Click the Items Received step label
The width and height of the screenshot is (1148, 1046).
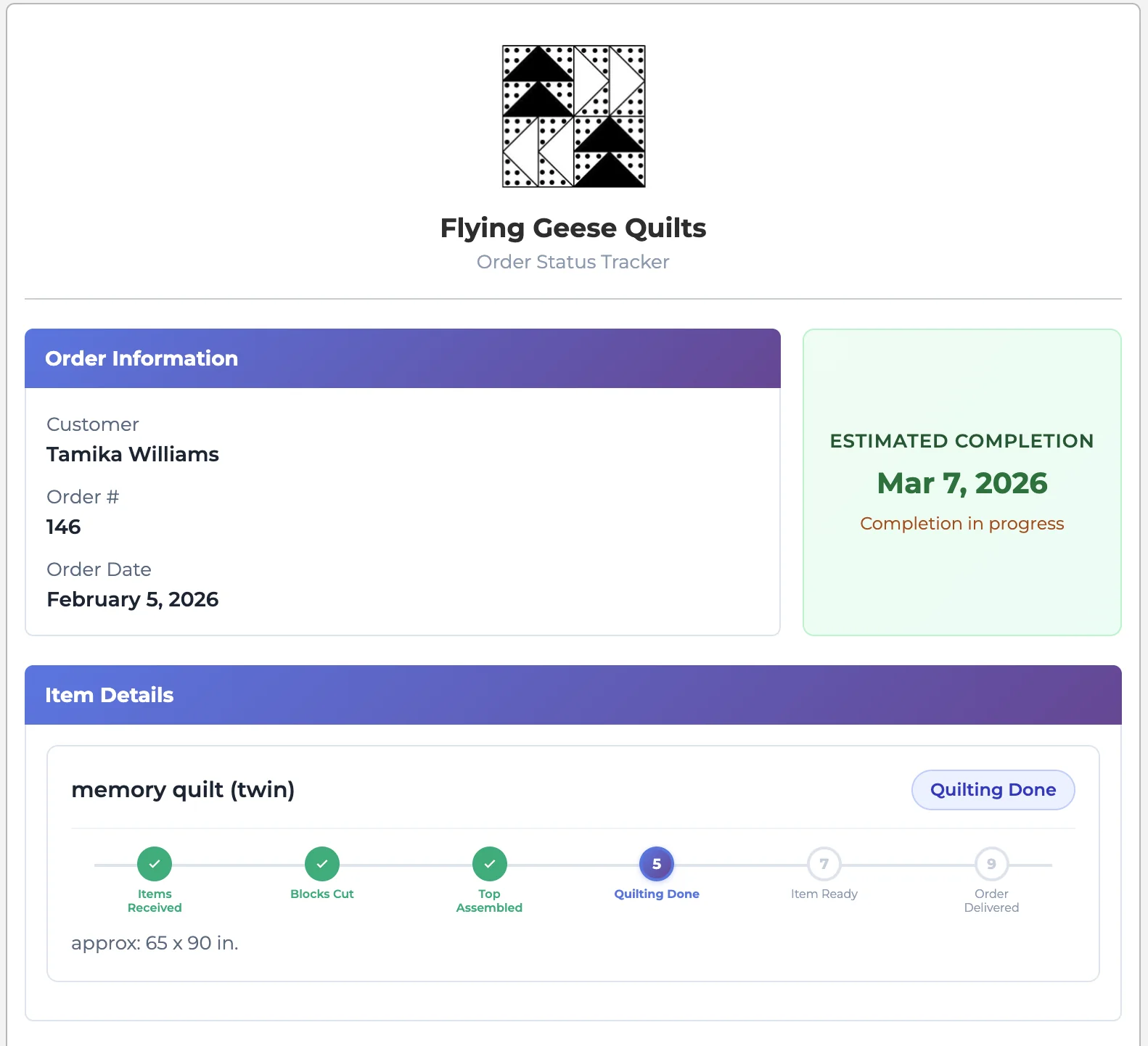coord(155,901)
